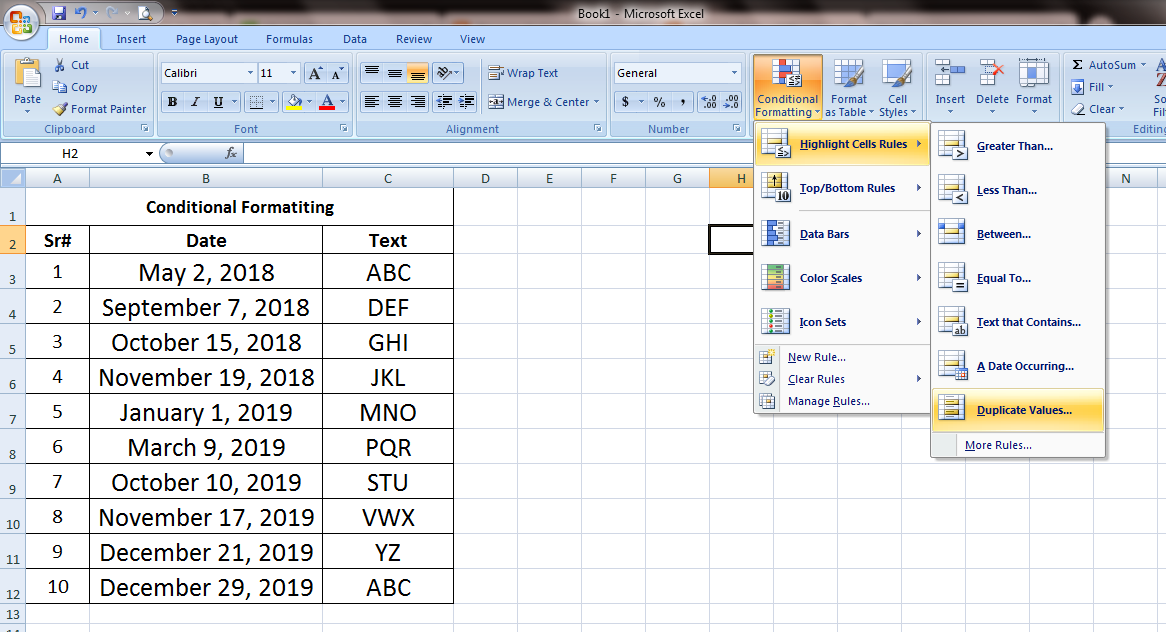Select the Format Painter icon
This screenshot has width=1166, height=632.
click(99, 108)
